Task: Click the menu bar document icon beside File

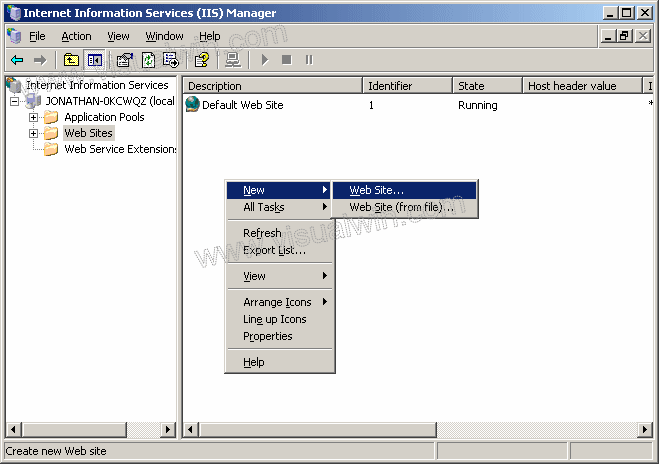Action: pyautogui.click(x=14, y=36)
